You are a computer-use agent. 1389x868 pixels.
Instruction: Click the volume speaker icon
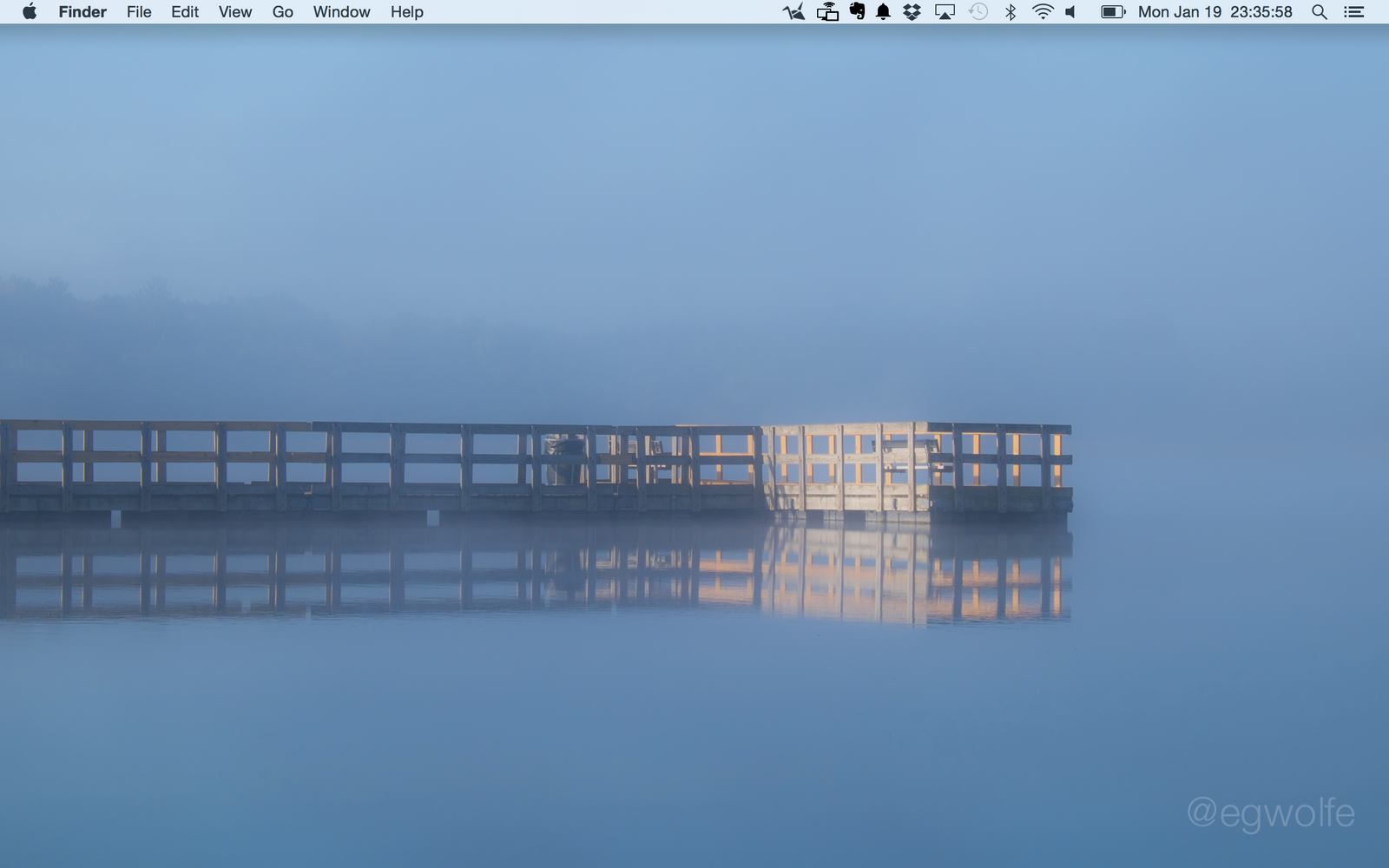1071,12
